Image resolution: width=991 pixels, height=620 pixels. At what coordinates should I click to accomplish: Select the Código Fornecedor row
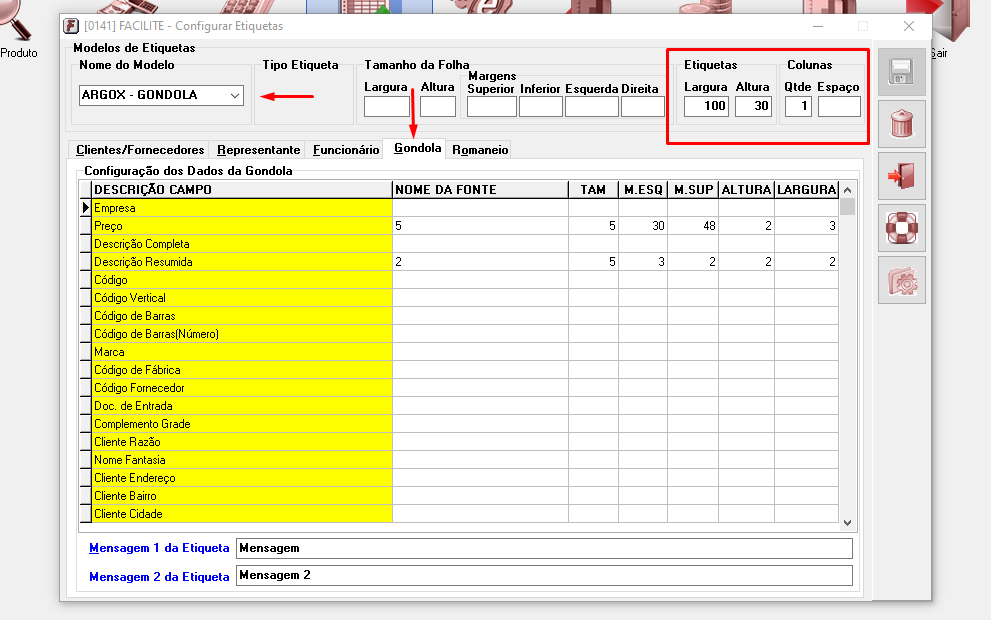click(459, 388)
